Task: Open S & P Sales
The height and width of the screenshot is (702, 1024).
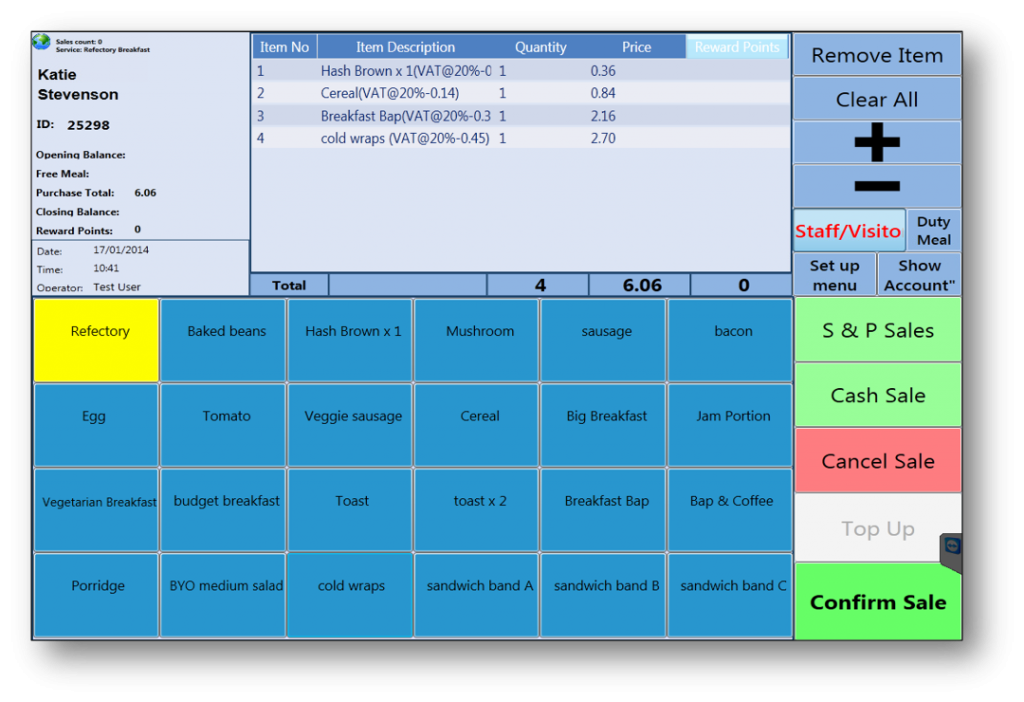Action: point(877,330)
